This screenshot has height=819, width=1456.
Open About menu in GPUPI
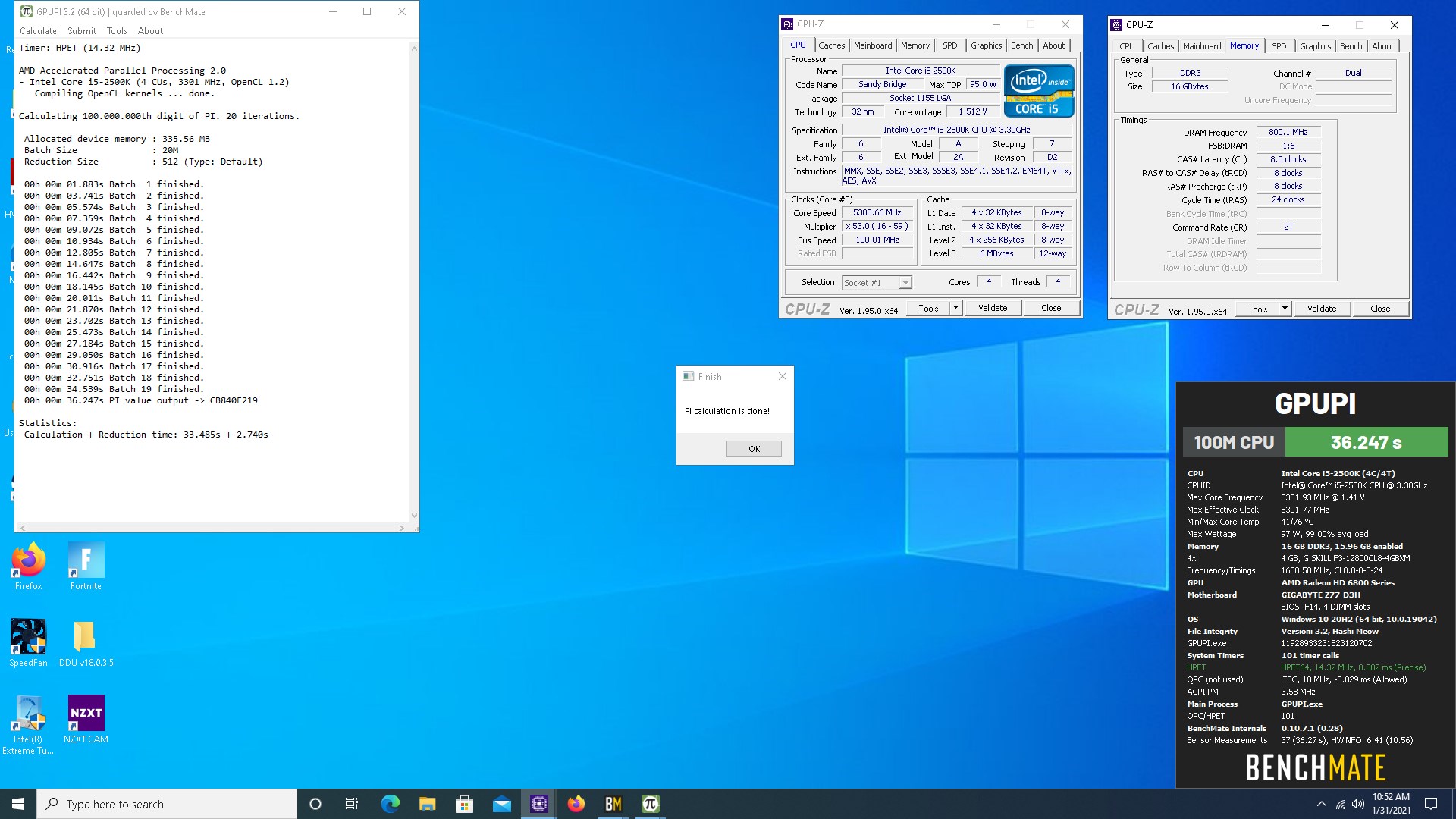[x=150, y=31]
